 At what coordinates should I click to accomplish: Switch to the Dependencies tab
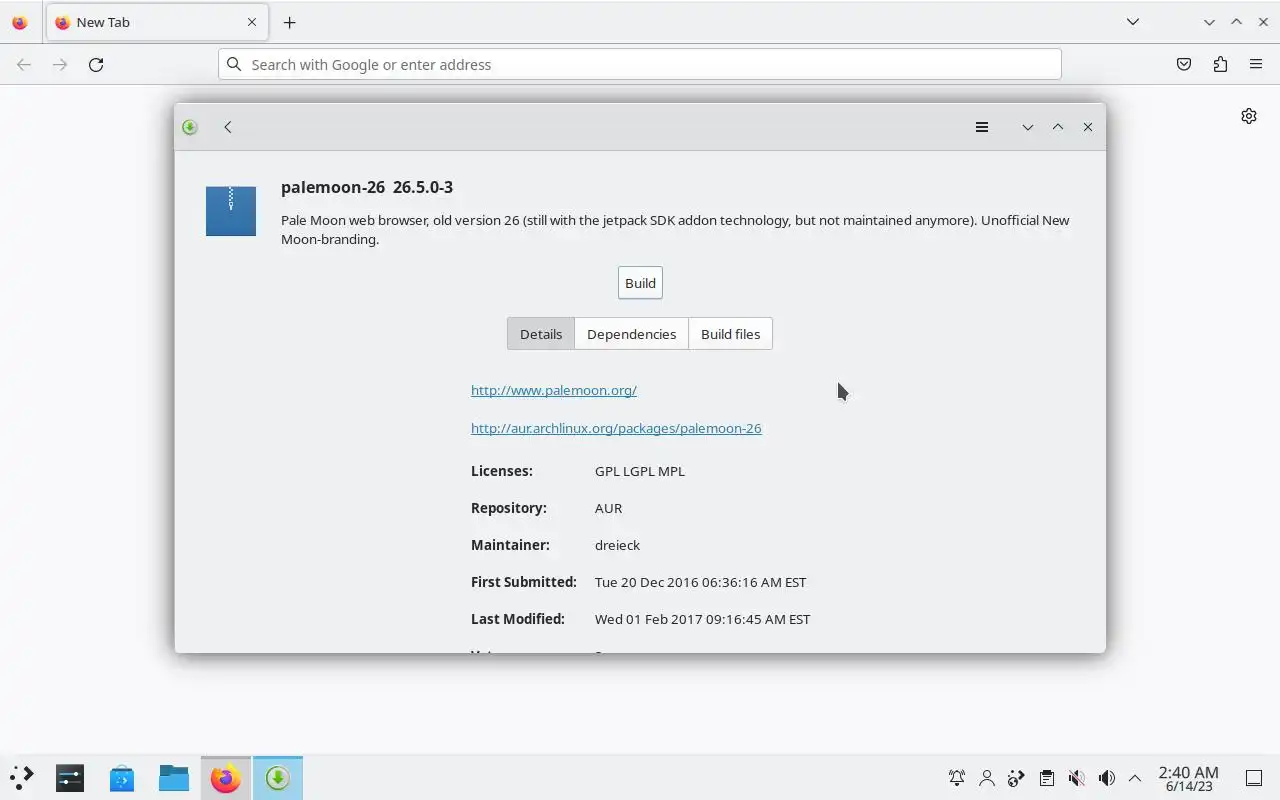coord(631,334)
